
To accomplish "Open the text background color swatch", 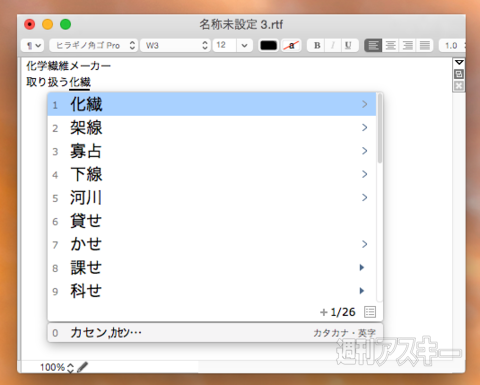I will pos(291,45).
